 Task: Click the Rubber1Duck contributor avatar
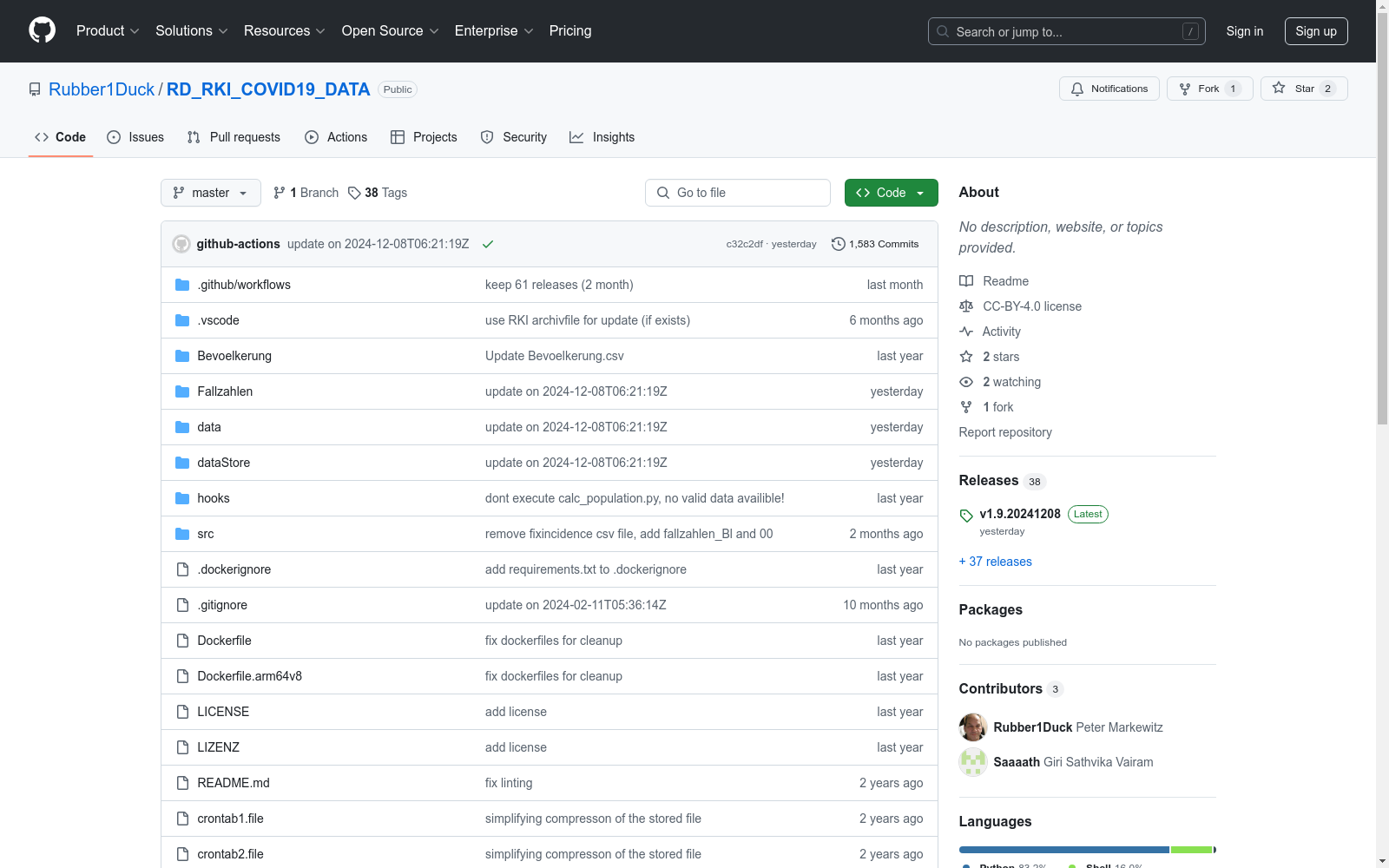point(973,727)
